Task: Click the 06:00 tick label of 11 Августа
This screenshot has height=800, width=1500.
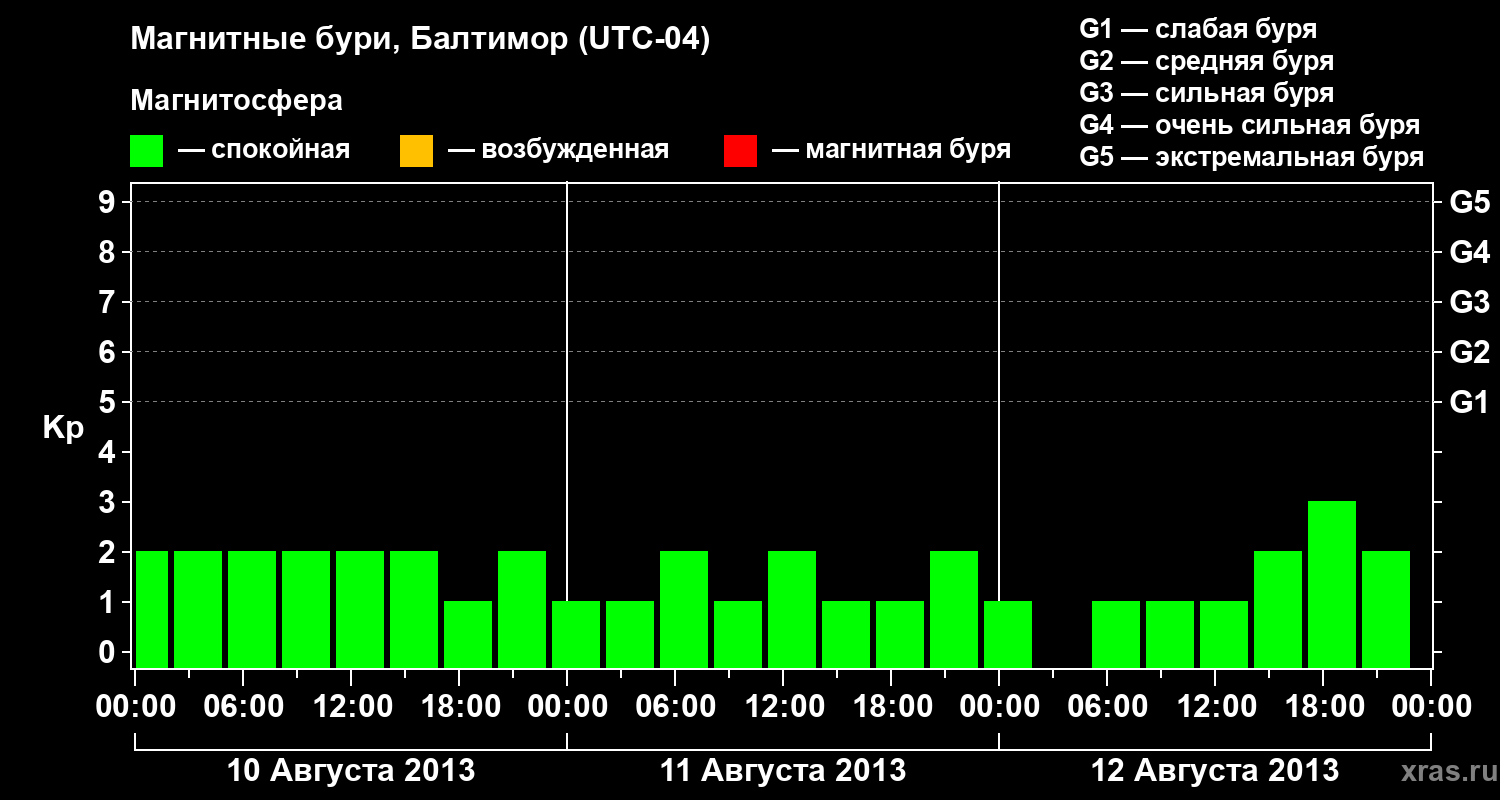Action: pyautogui.click(x=675, y=706)
